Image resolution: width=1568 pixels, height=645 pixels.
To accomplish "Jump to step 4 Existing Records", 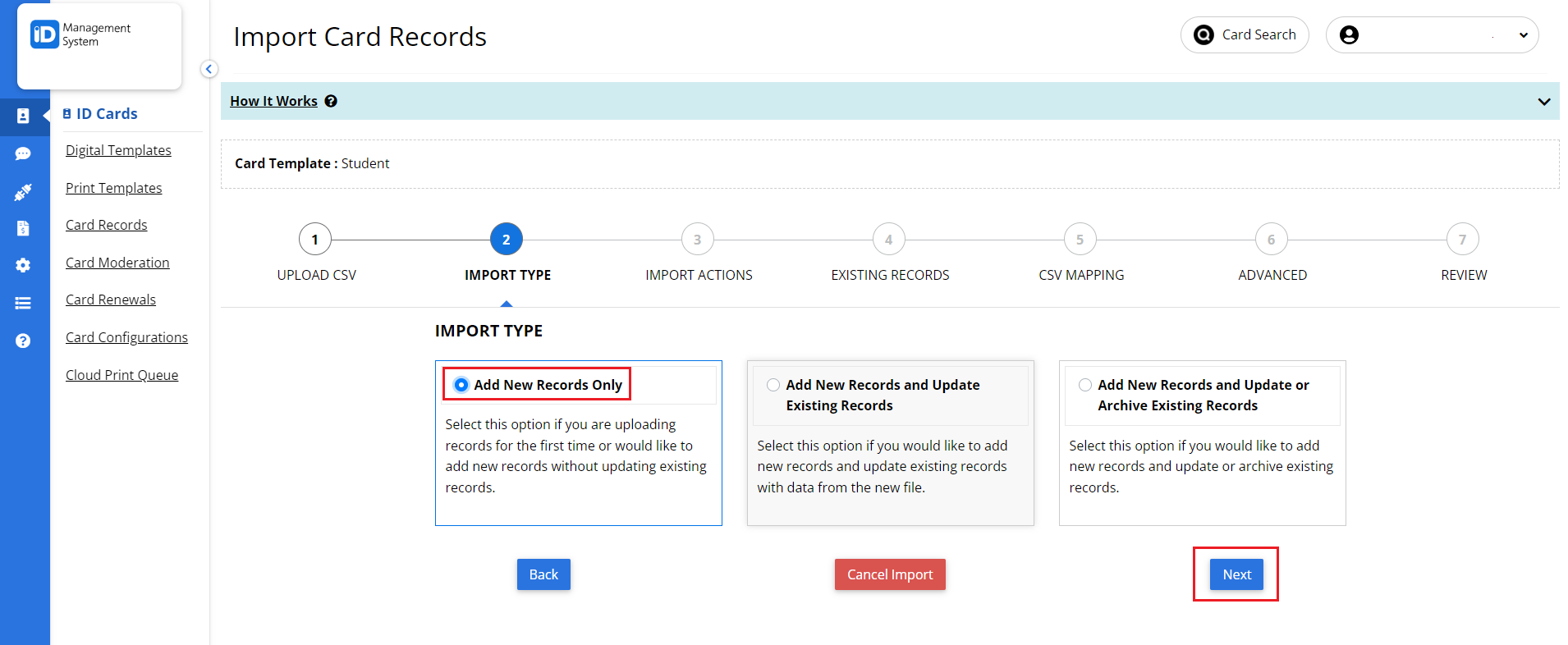I will [889, 240].
